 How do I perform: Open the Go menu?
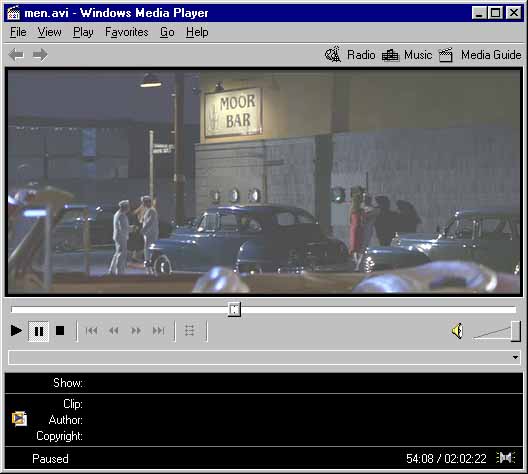(167, 32)
